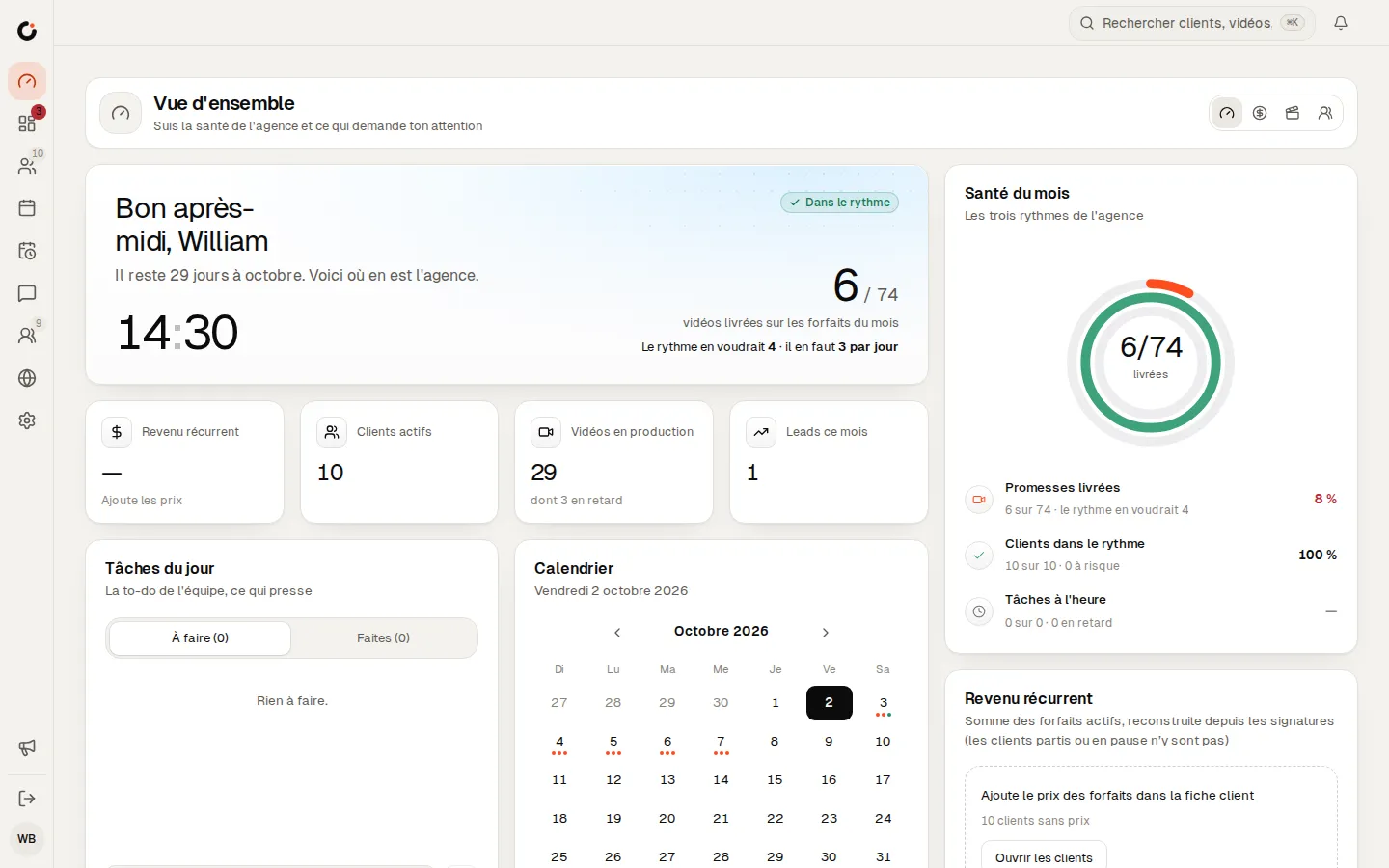Select October 15 in the calendar
Screen dimensions: 1389x868
coord(775,780)
